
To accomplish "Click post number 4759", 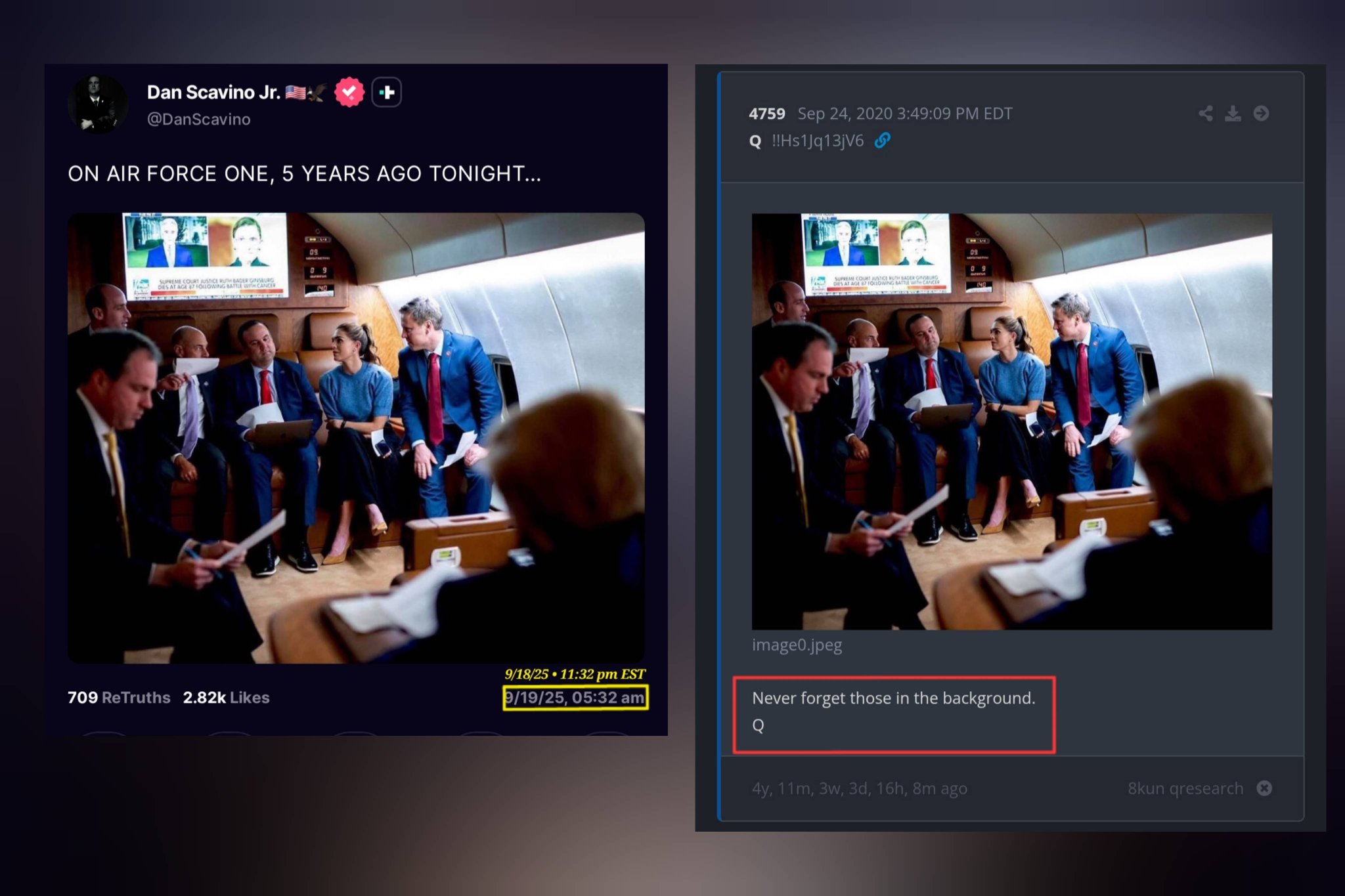I will click(766, 114).
